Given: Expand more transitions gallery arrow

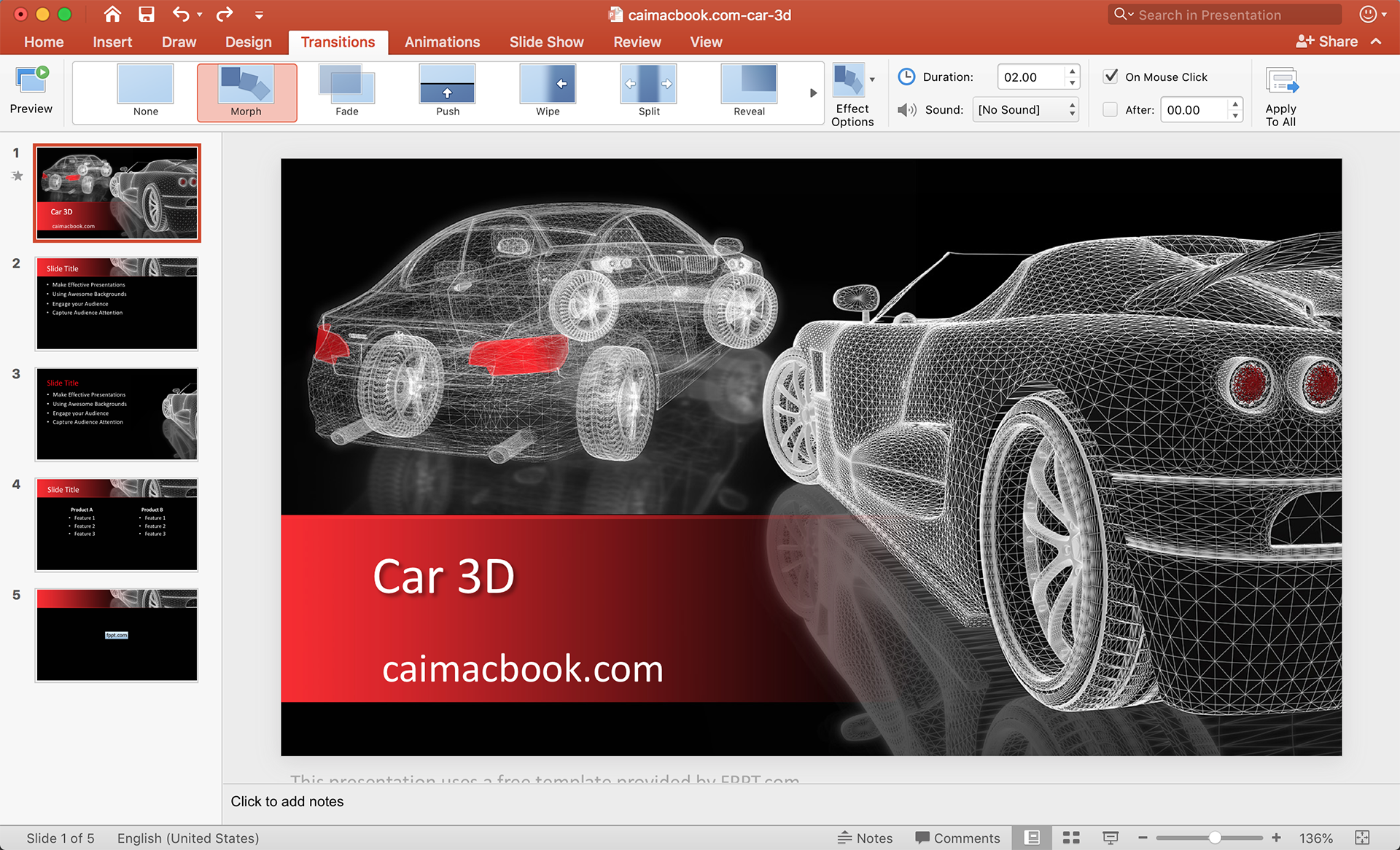Looking at the screenshot, I should point(813,93).
